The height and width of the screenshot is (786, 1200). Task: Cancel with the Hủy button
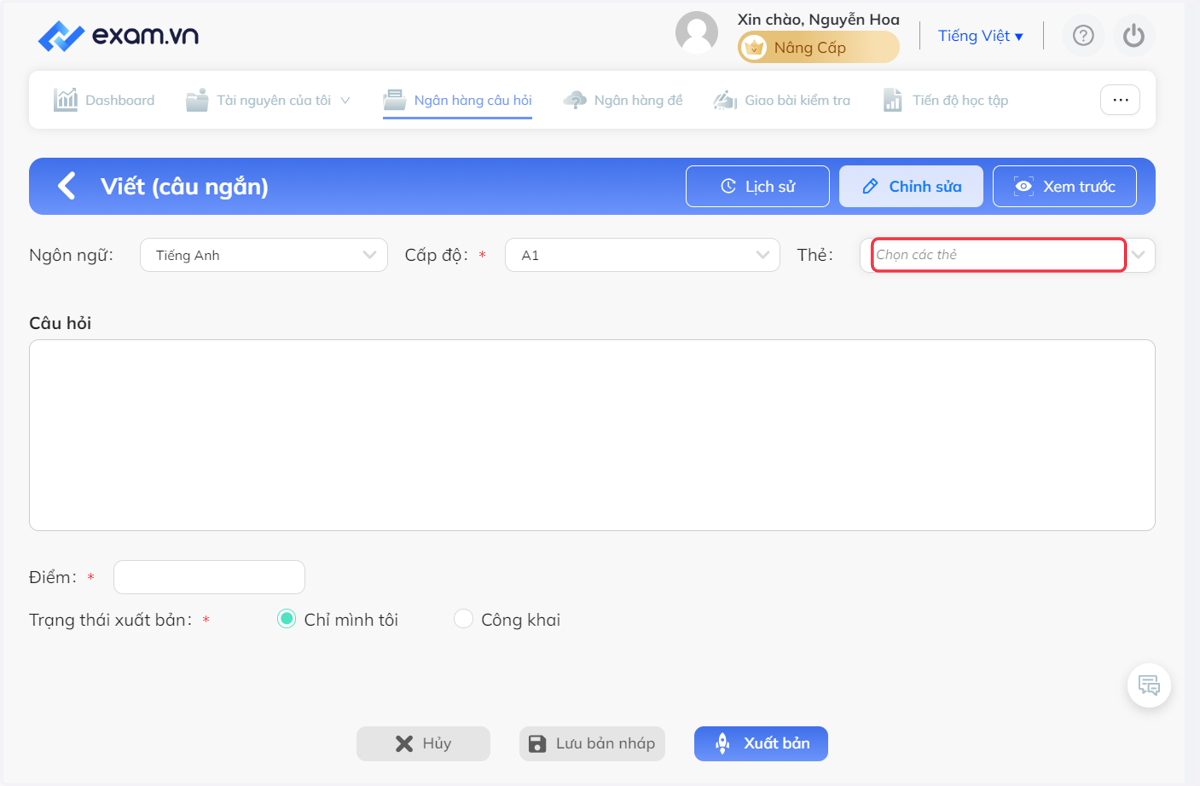point(424,744)
